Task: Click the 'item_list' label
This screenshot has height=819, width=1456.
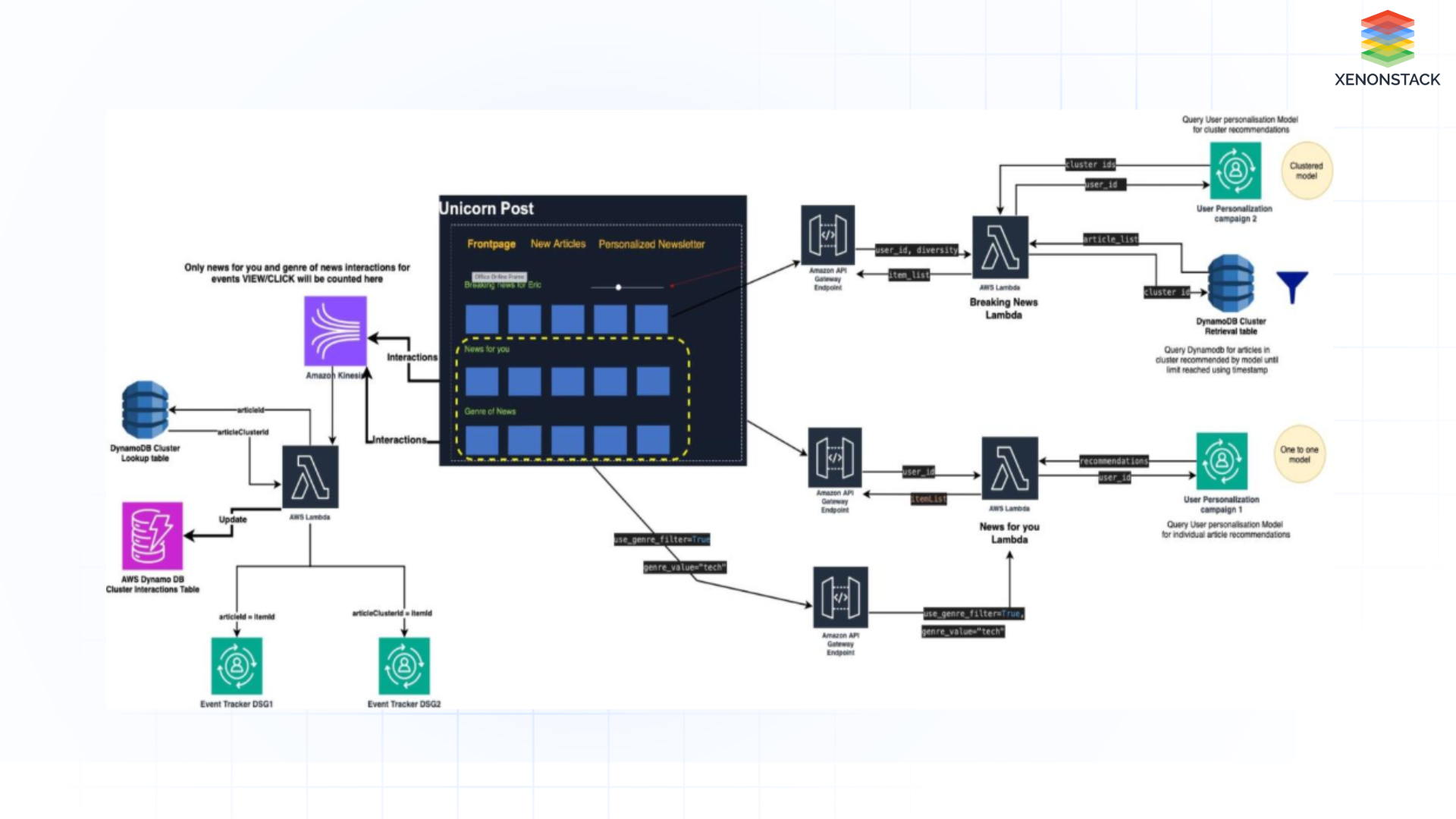Action: (x=909, y=275)
